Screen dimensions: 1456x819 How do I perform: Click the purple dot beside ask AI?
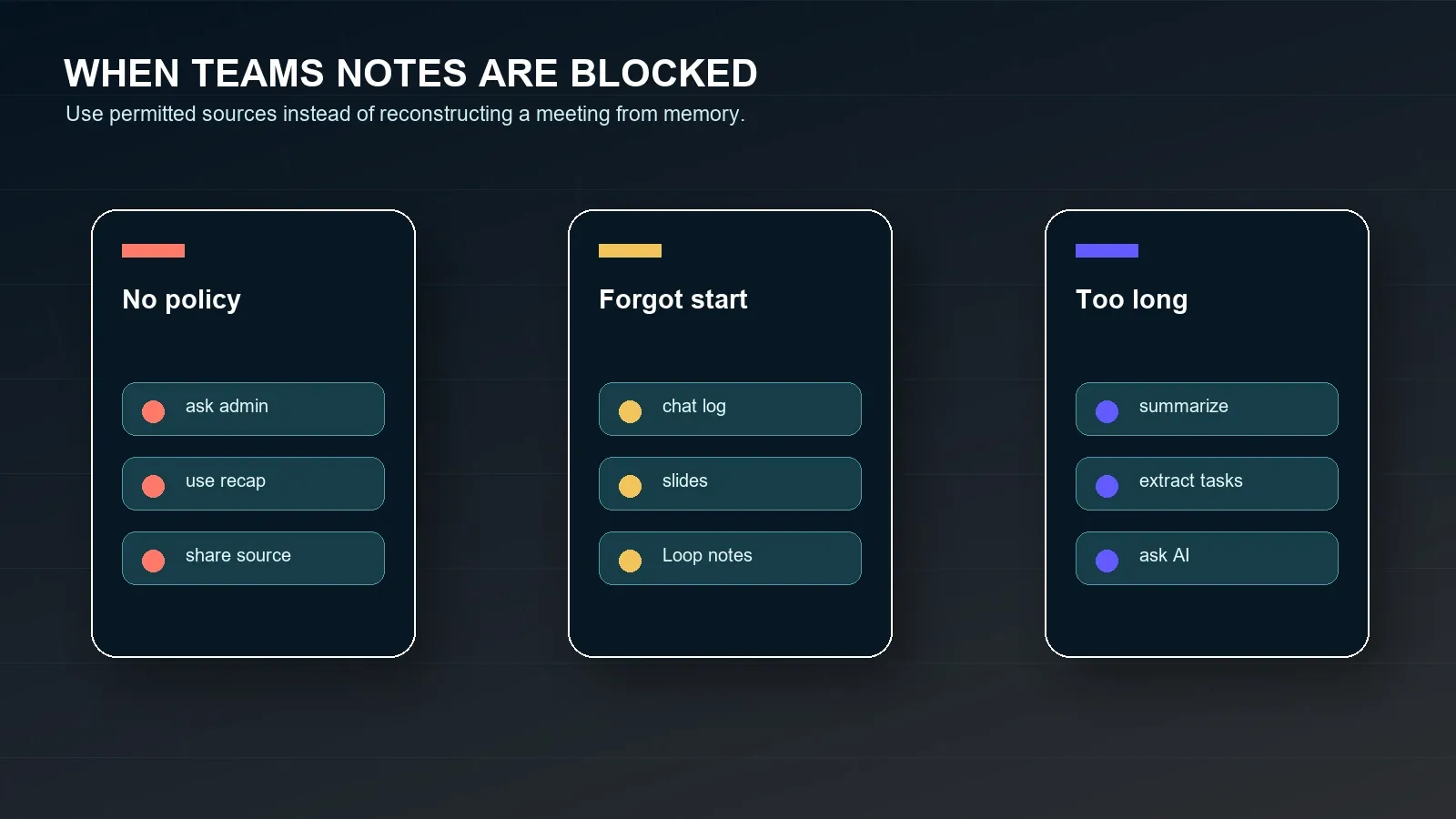[x=1107, y=561]
